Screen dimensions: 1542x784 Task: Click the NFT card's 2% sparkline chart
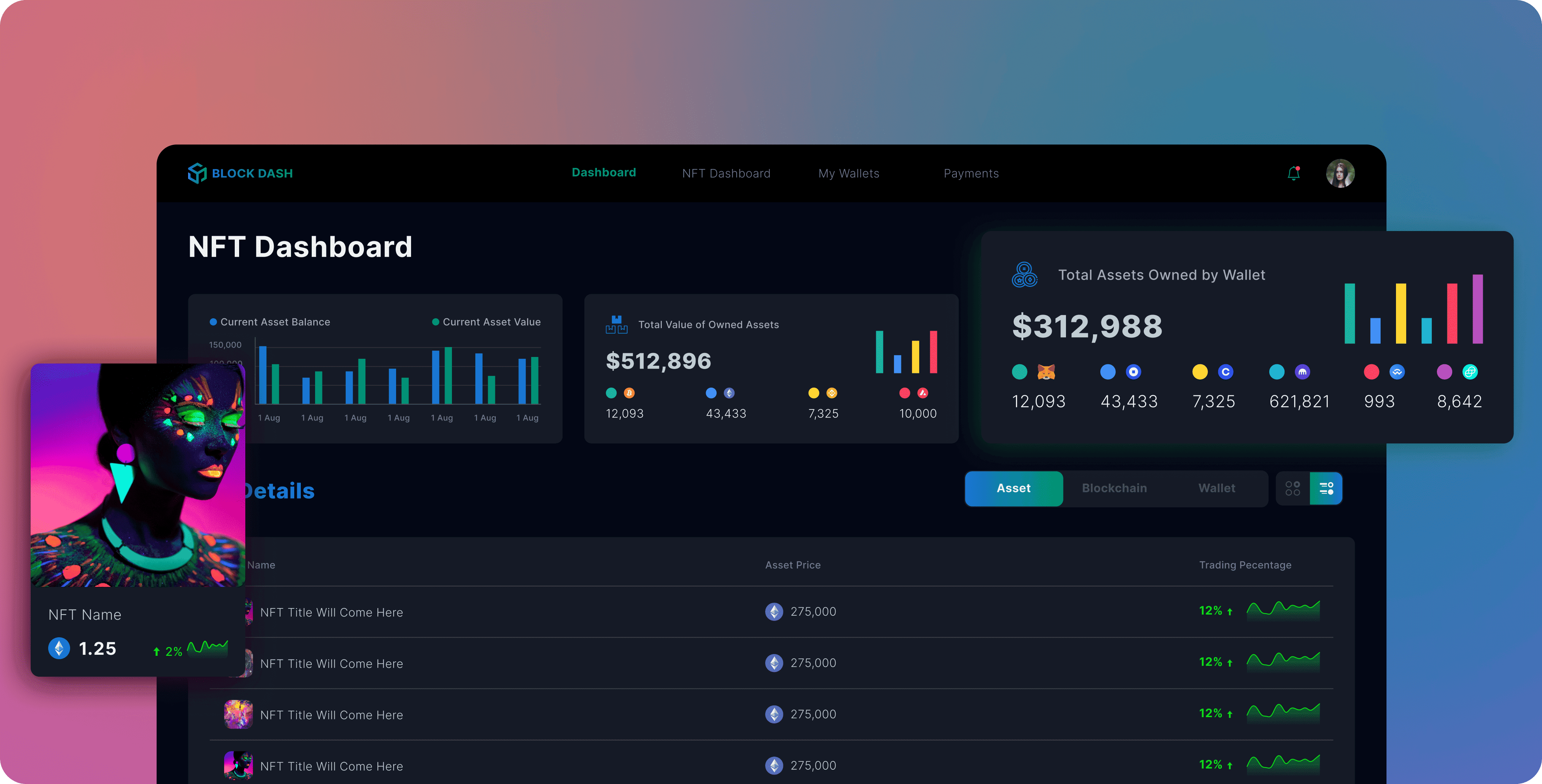tap(208, 648)
